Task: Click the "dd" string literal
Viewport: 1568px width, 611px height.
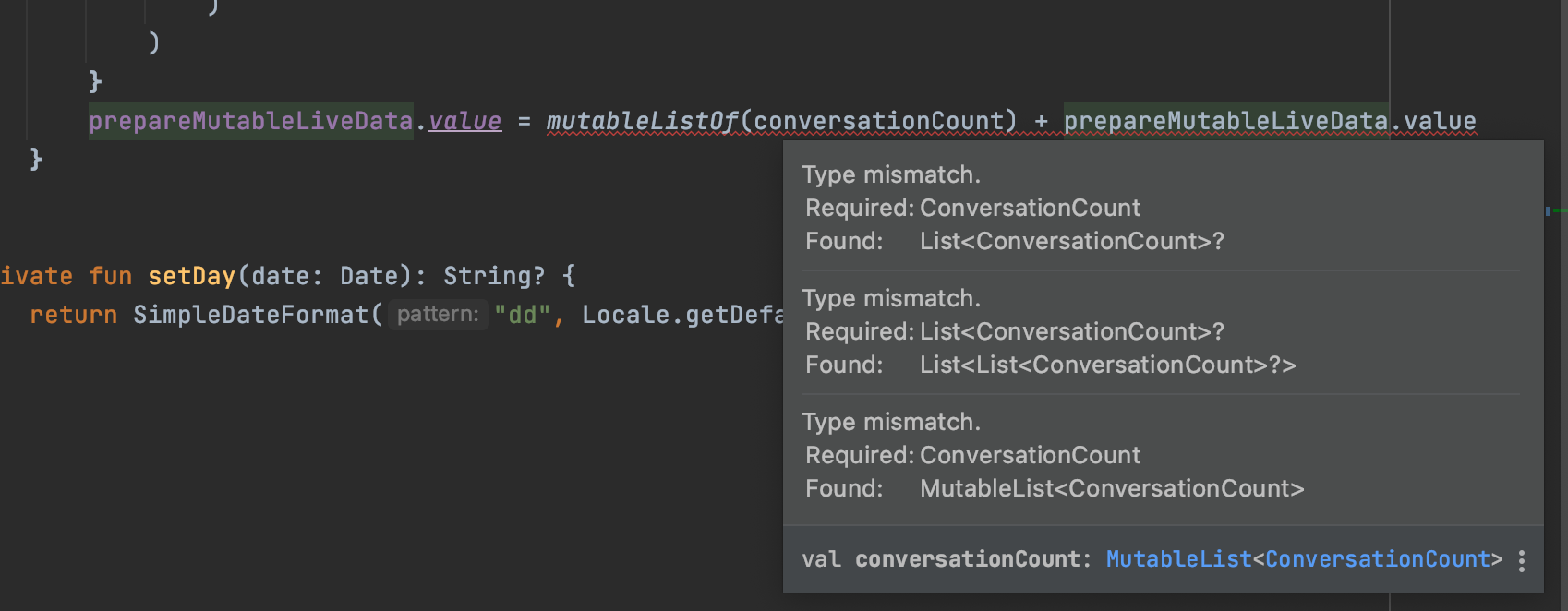Action: point(523,315)
